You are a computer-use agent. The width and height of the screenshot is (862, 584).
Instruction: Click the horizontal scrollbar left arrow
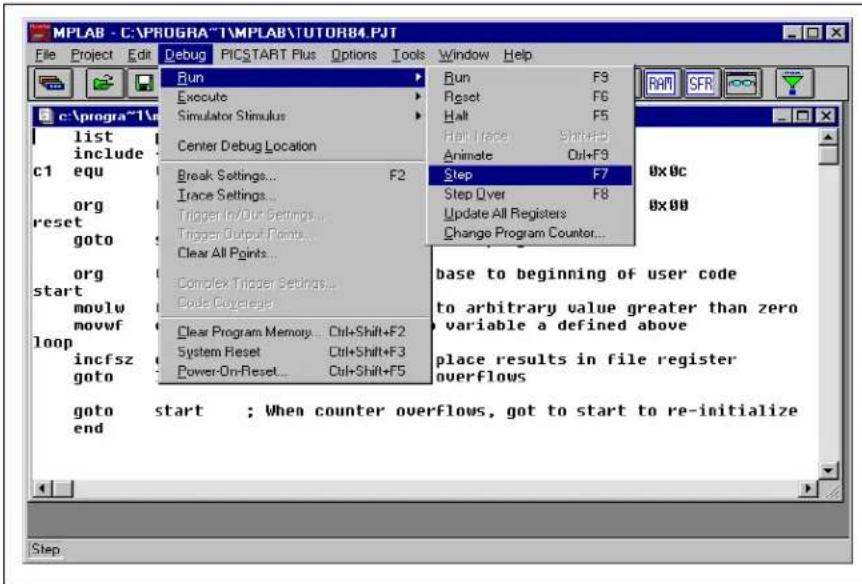43,488
